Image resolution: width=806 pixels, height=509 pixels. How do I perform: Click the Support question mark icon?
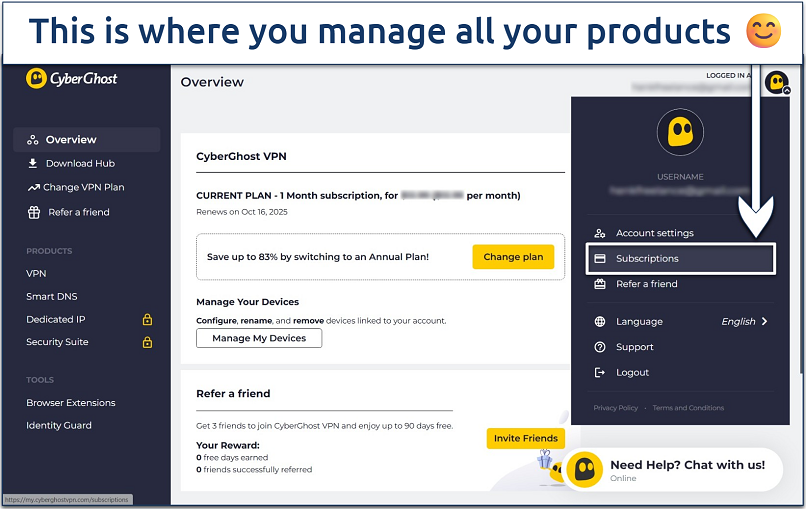(600, 347)
